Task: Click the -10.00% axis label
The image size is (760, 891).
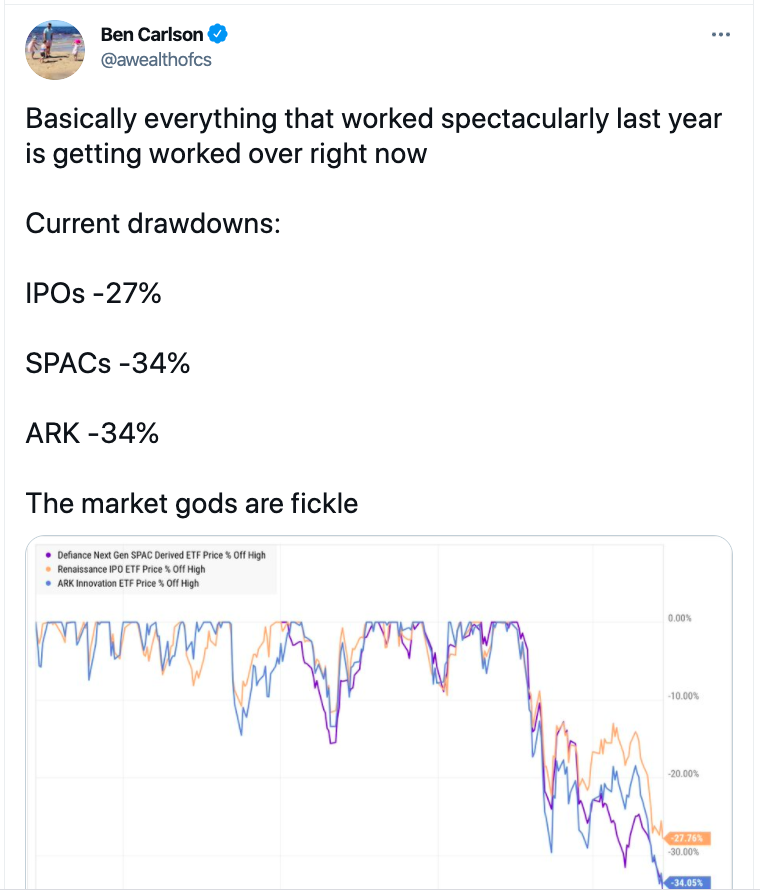Action: click(x=682, y=696)
